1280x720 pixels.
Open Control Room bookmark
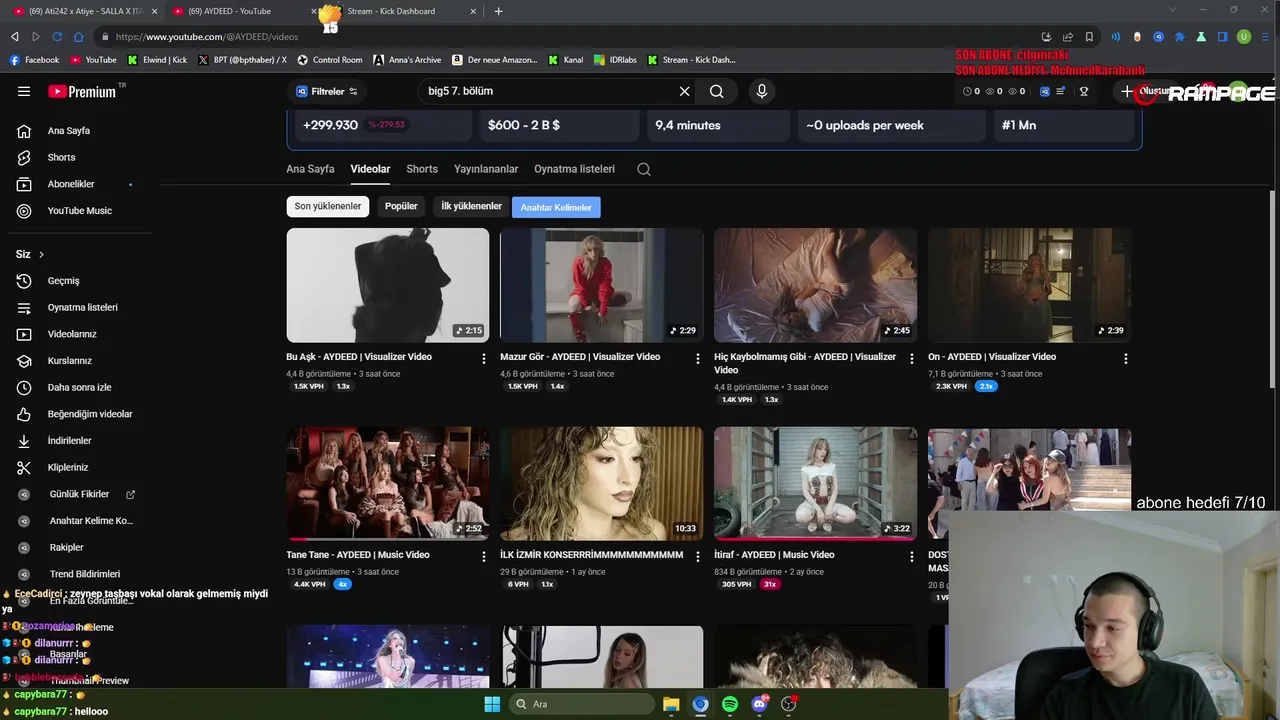330,60
